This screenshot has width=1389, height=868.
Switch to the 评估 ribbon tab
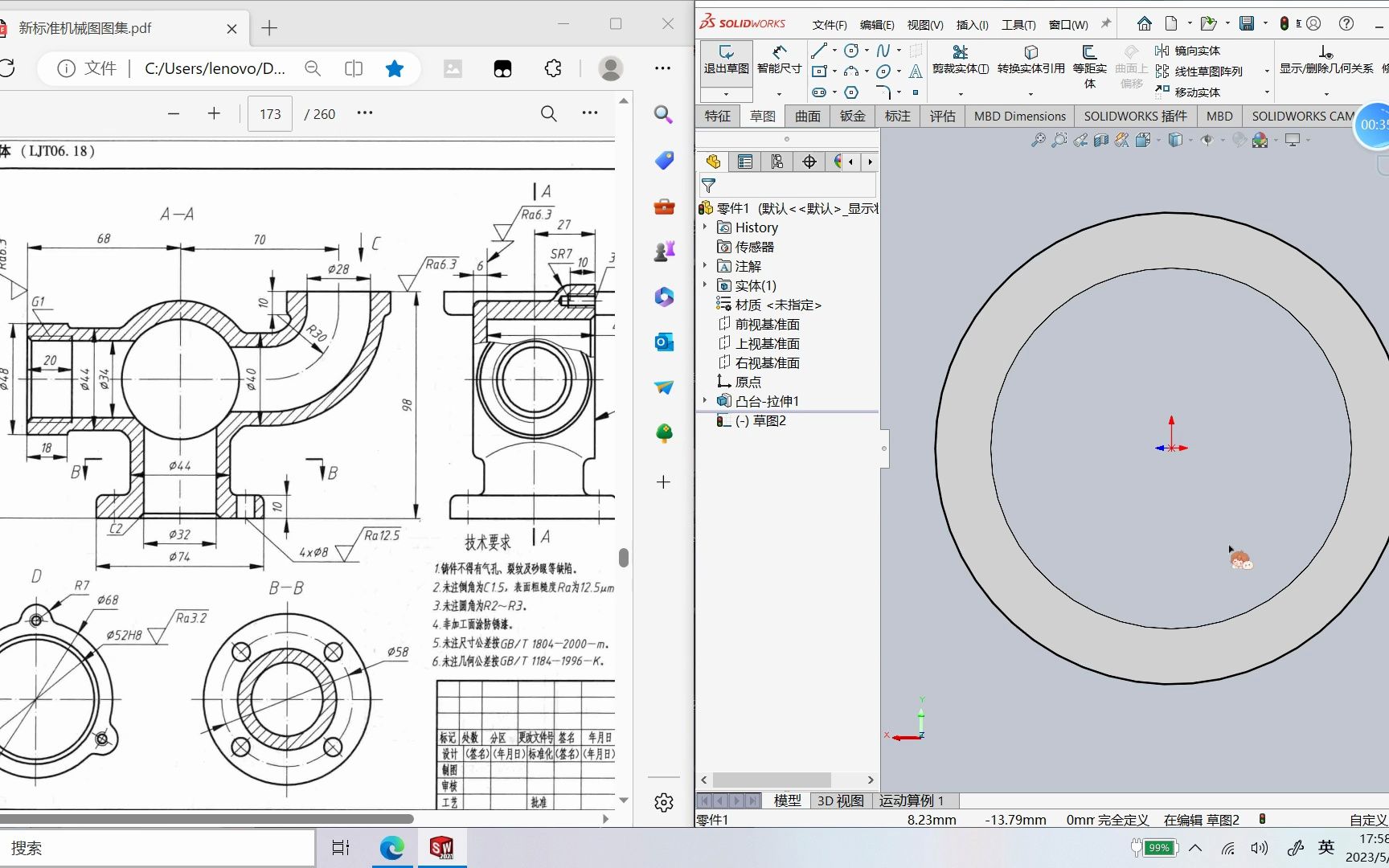(943, 117)
